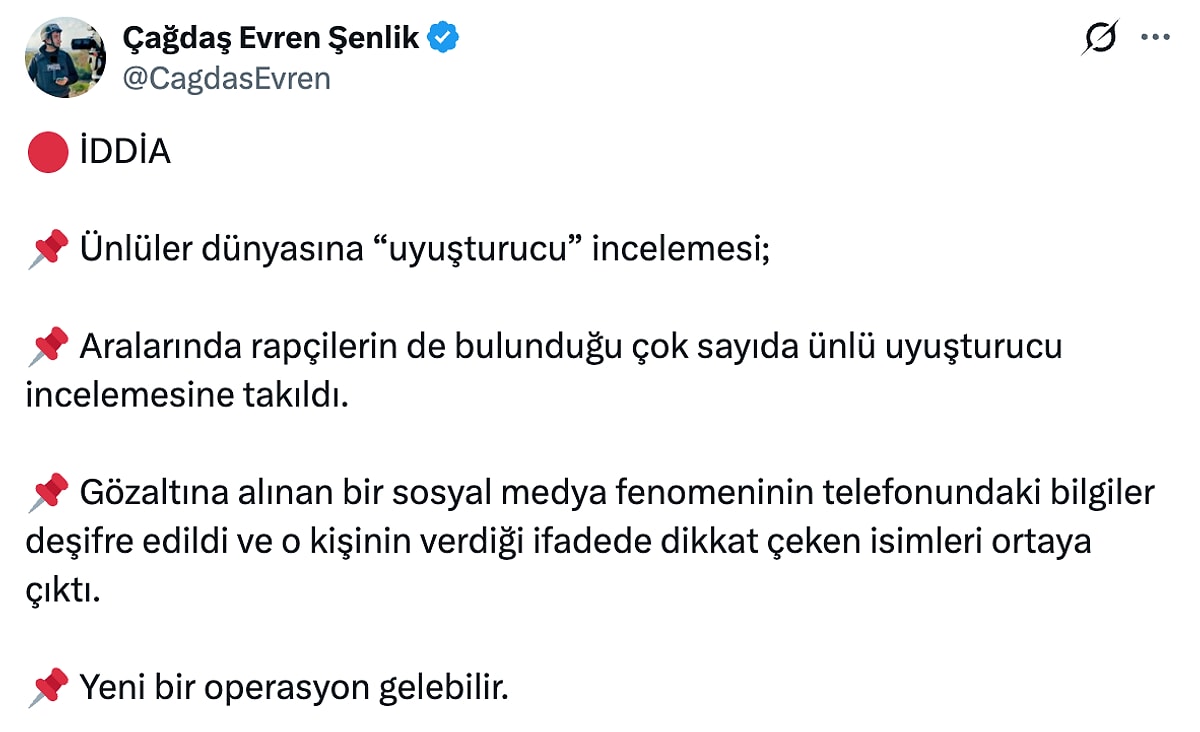Click the pushpin before "Yeni bir operasyon"
The width and height of the screenshot is (1200, 732).
pyautogui.click(x=48, y=688)
